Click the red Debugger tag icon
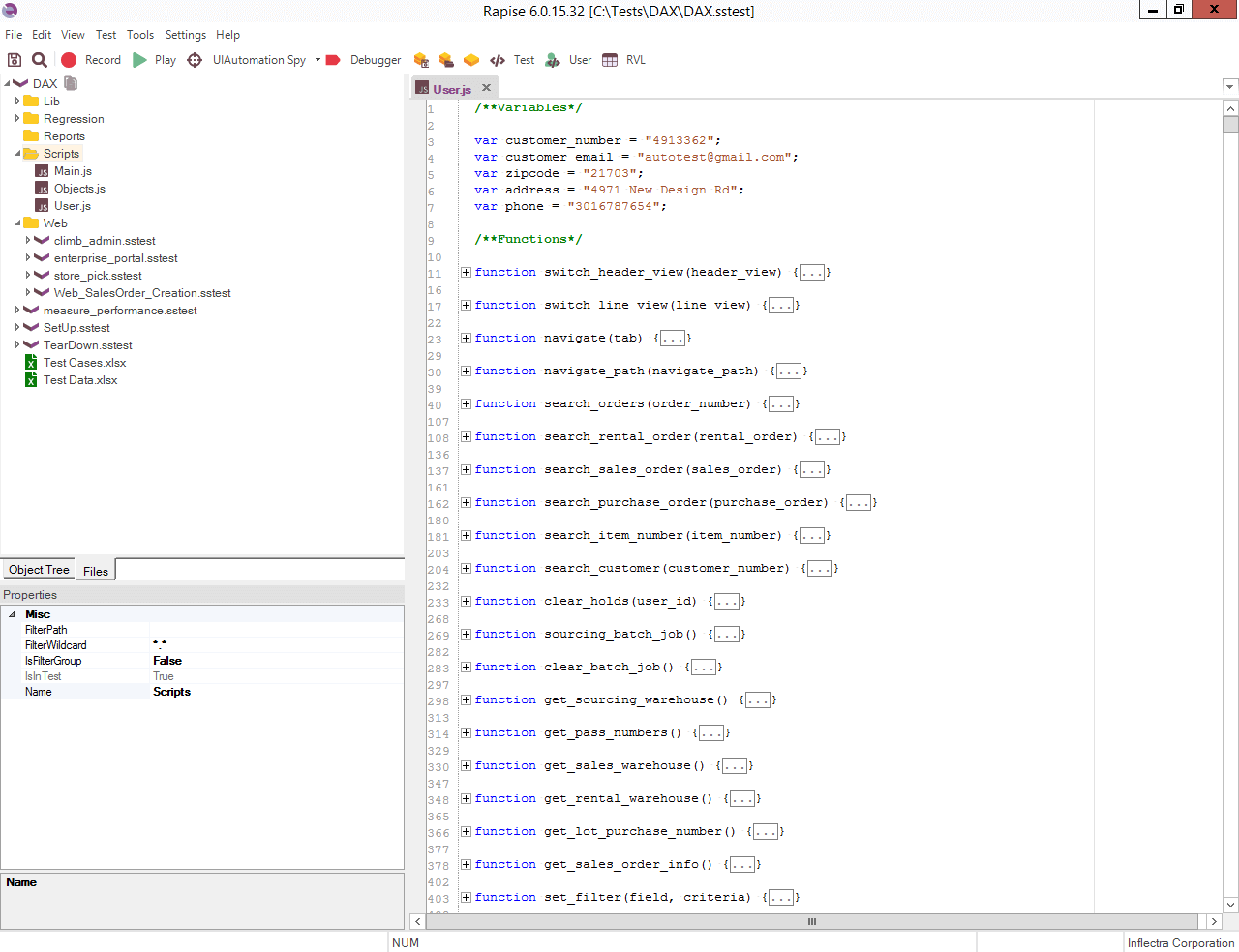The image size is (1239, 952). tap(333, 60)
